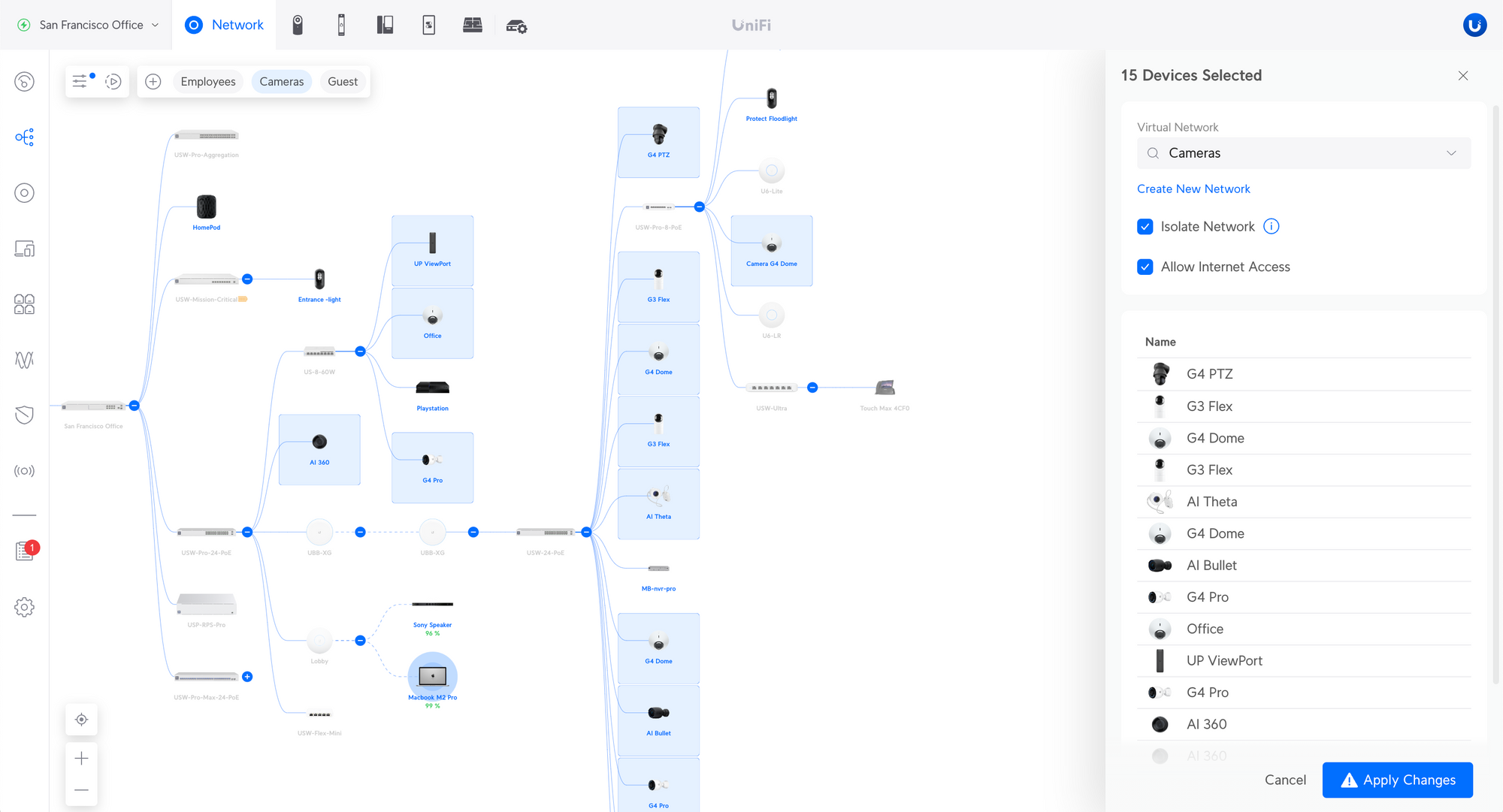Click the info icon beside Isolate Network
This screenshot has height=812, width=1503.
pyautogui.click(x=1272, y=226)
